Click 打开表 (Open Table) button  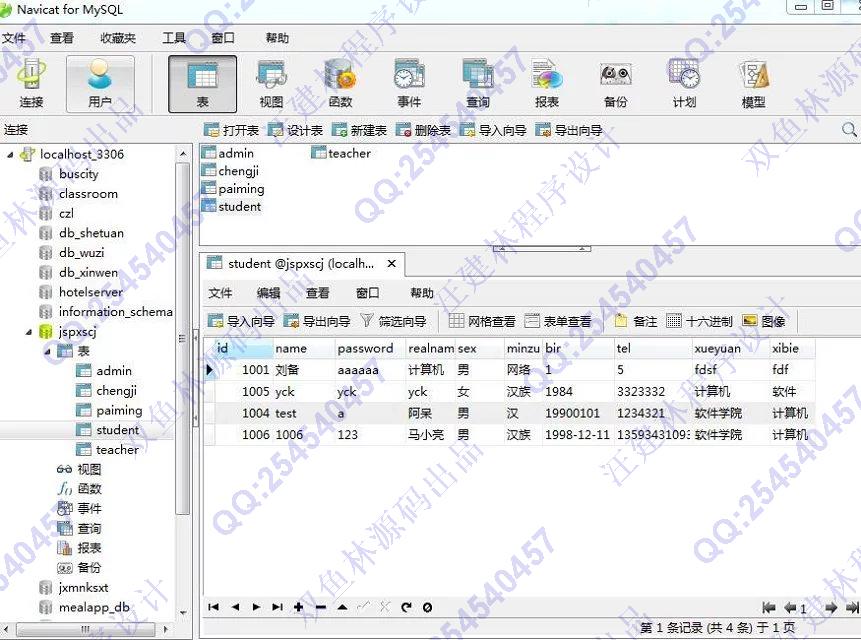click(x=231, y=130)
